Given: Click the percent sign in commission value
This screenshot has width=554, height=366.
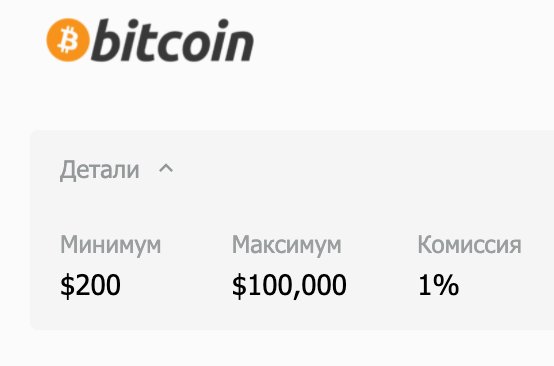Looking at the screenshot, I should pyautogui.click(x=446, y=285).
